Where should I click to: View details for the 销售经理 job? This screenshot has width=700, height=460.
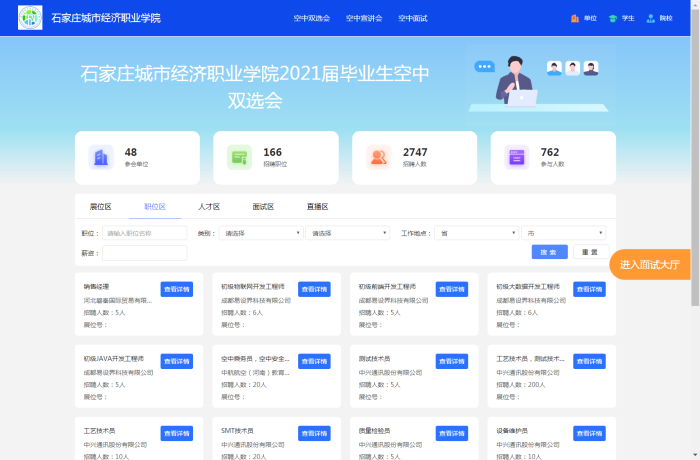tap(177, 289)
